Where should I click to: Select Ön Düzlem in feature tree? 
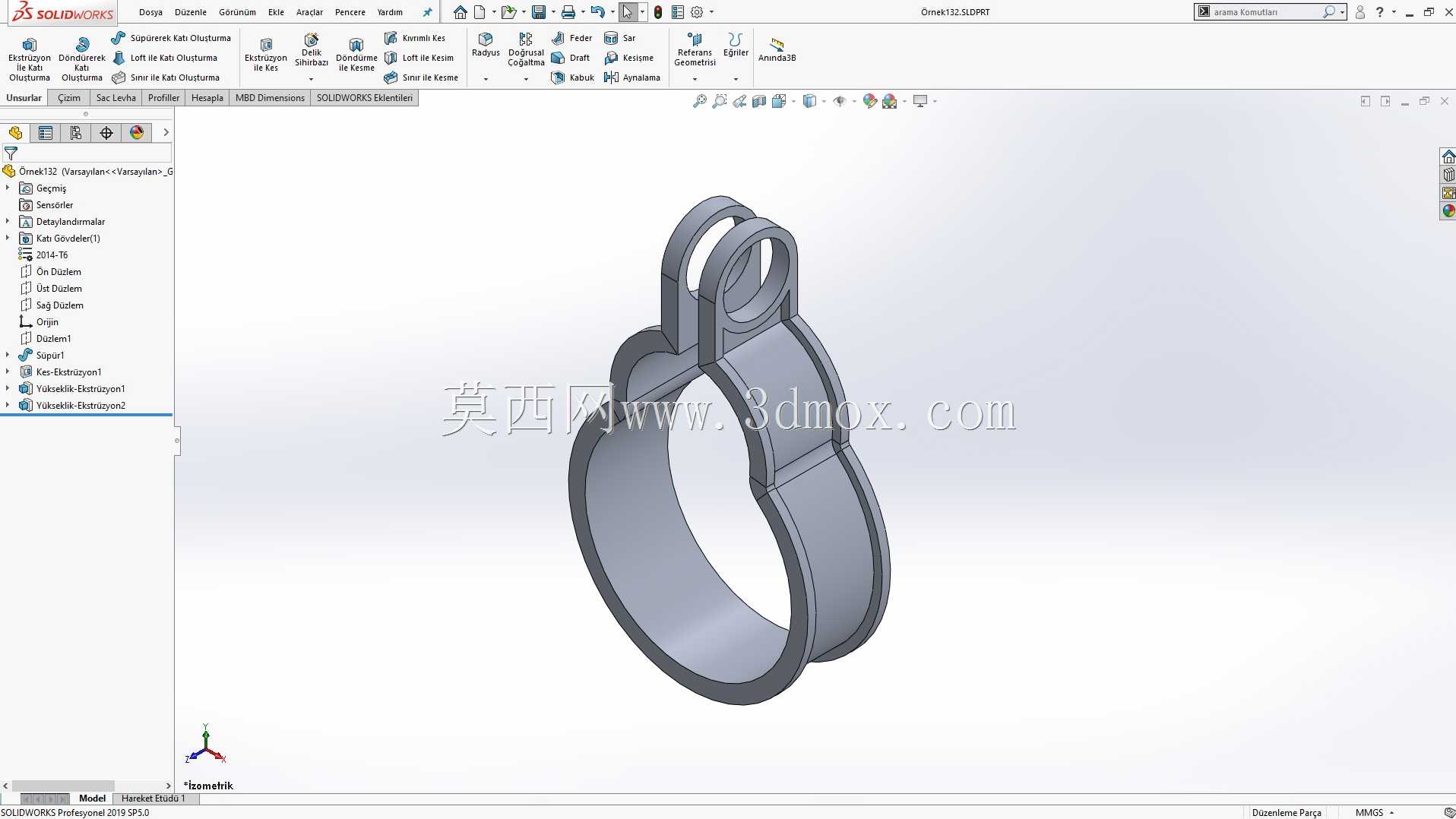pos(59,271)
